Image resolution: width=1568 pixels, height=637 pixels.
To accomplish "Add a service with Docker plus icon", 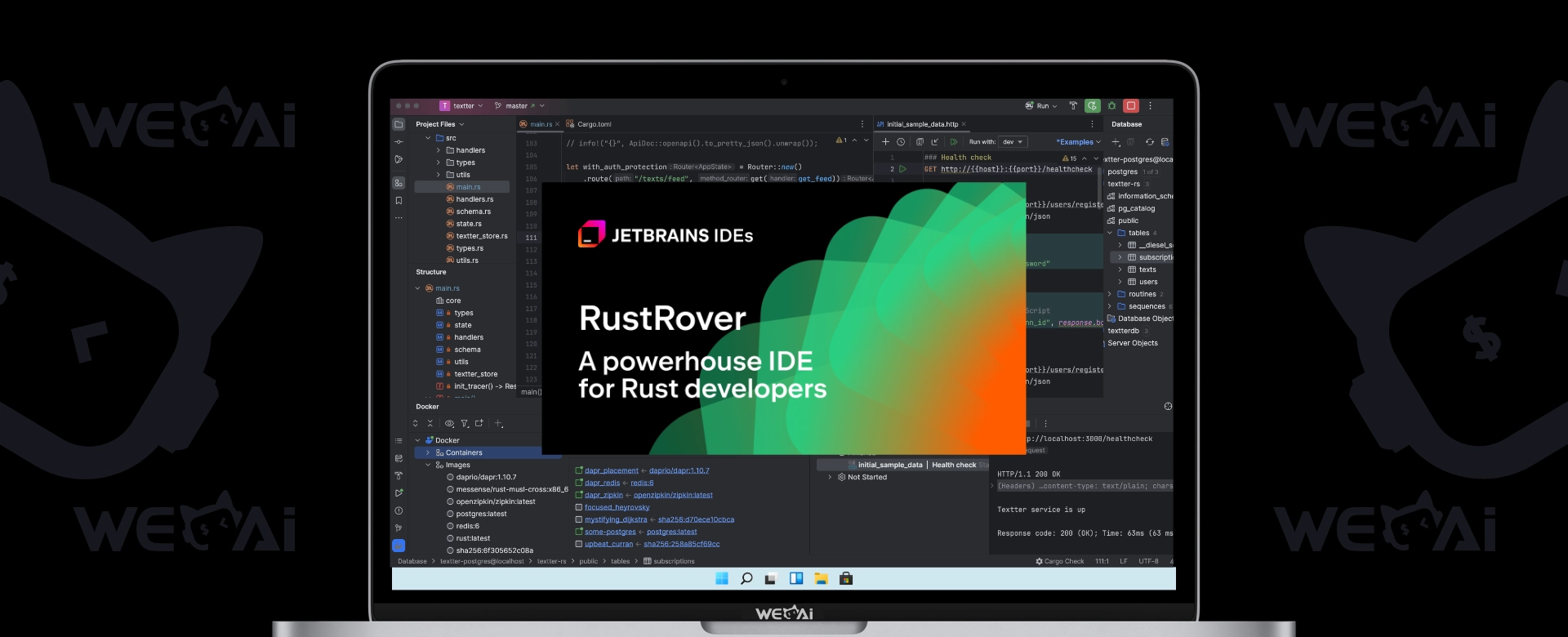I will [498, 423].
